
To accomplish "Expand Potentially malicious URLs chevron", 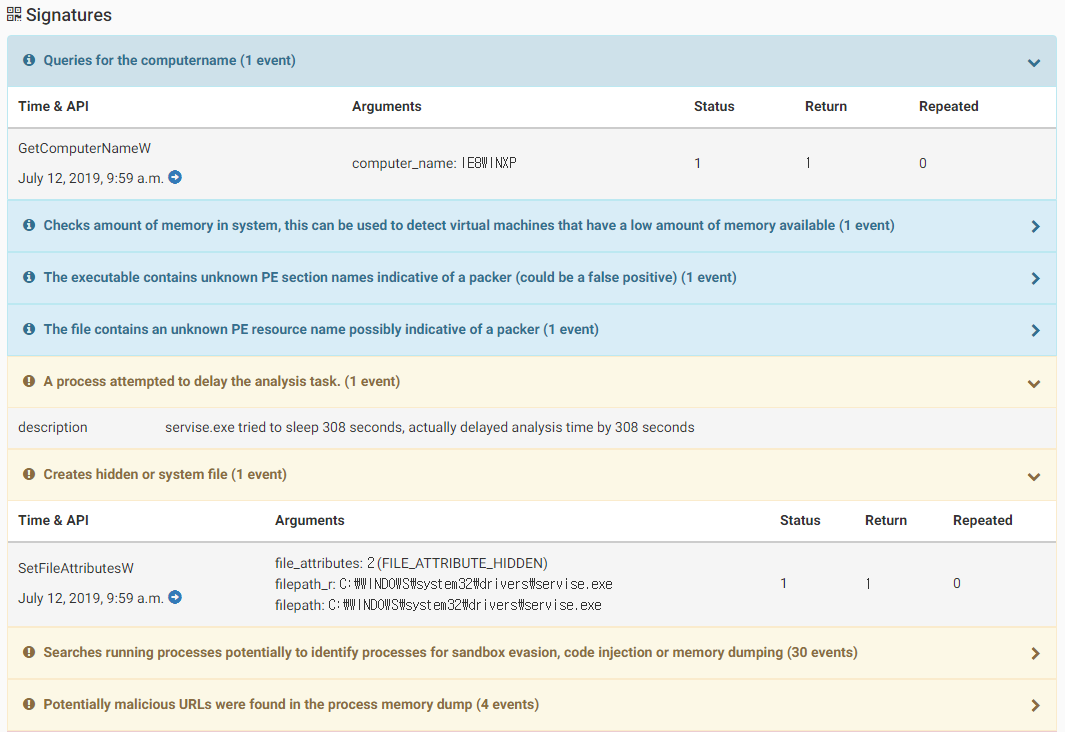I will click(1035, 706).
